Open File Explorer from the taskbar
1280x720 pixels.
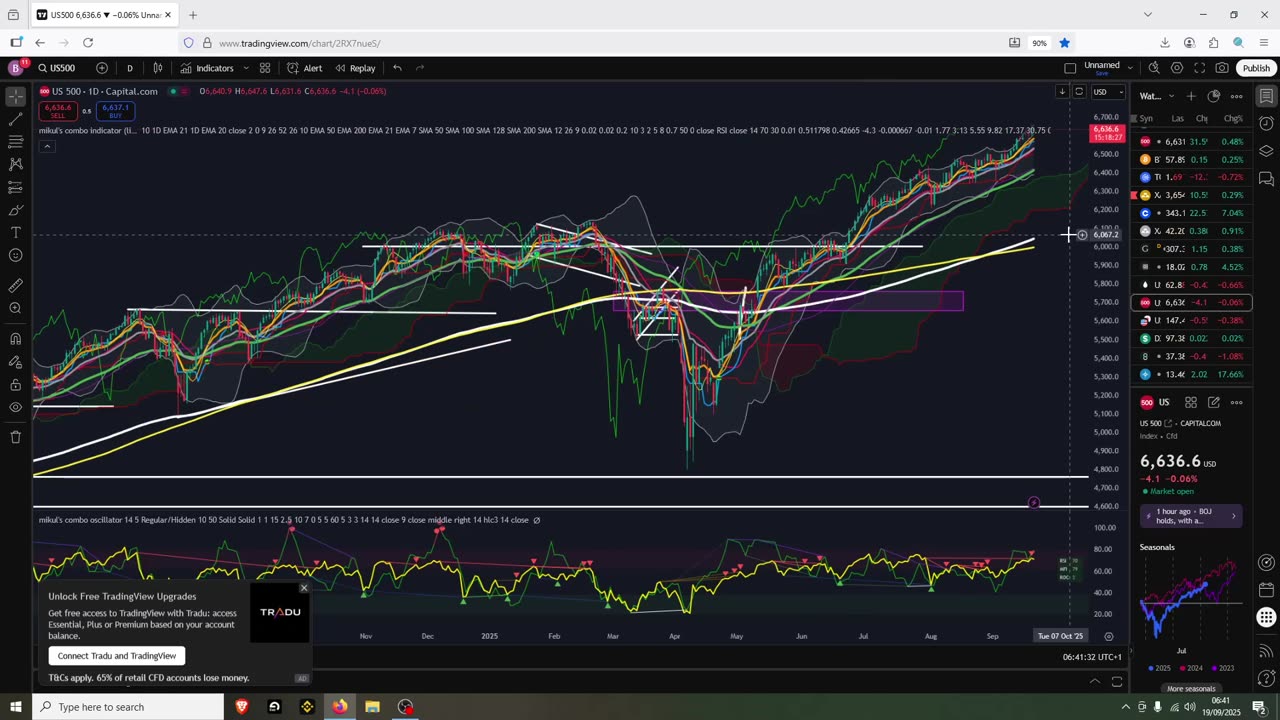pos(372,707)
